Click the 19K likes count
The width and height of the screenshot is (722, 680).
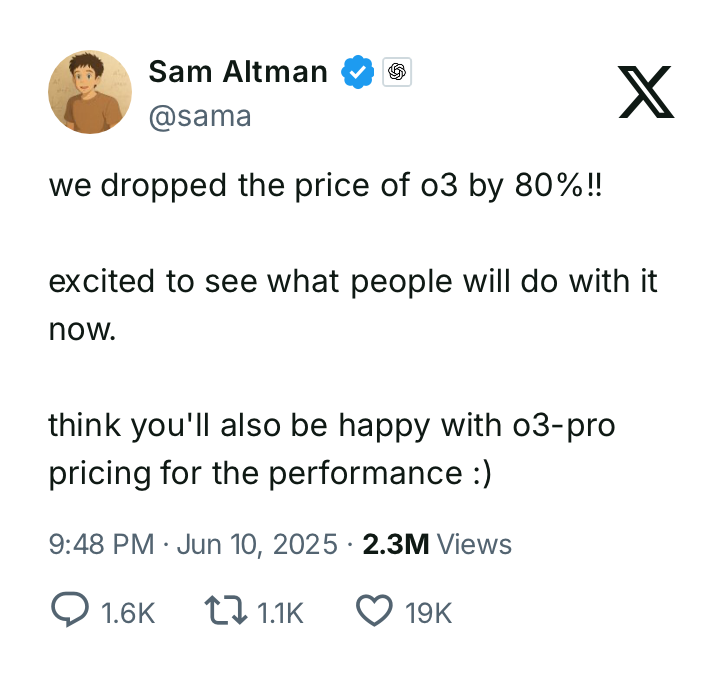coord(429,613)
